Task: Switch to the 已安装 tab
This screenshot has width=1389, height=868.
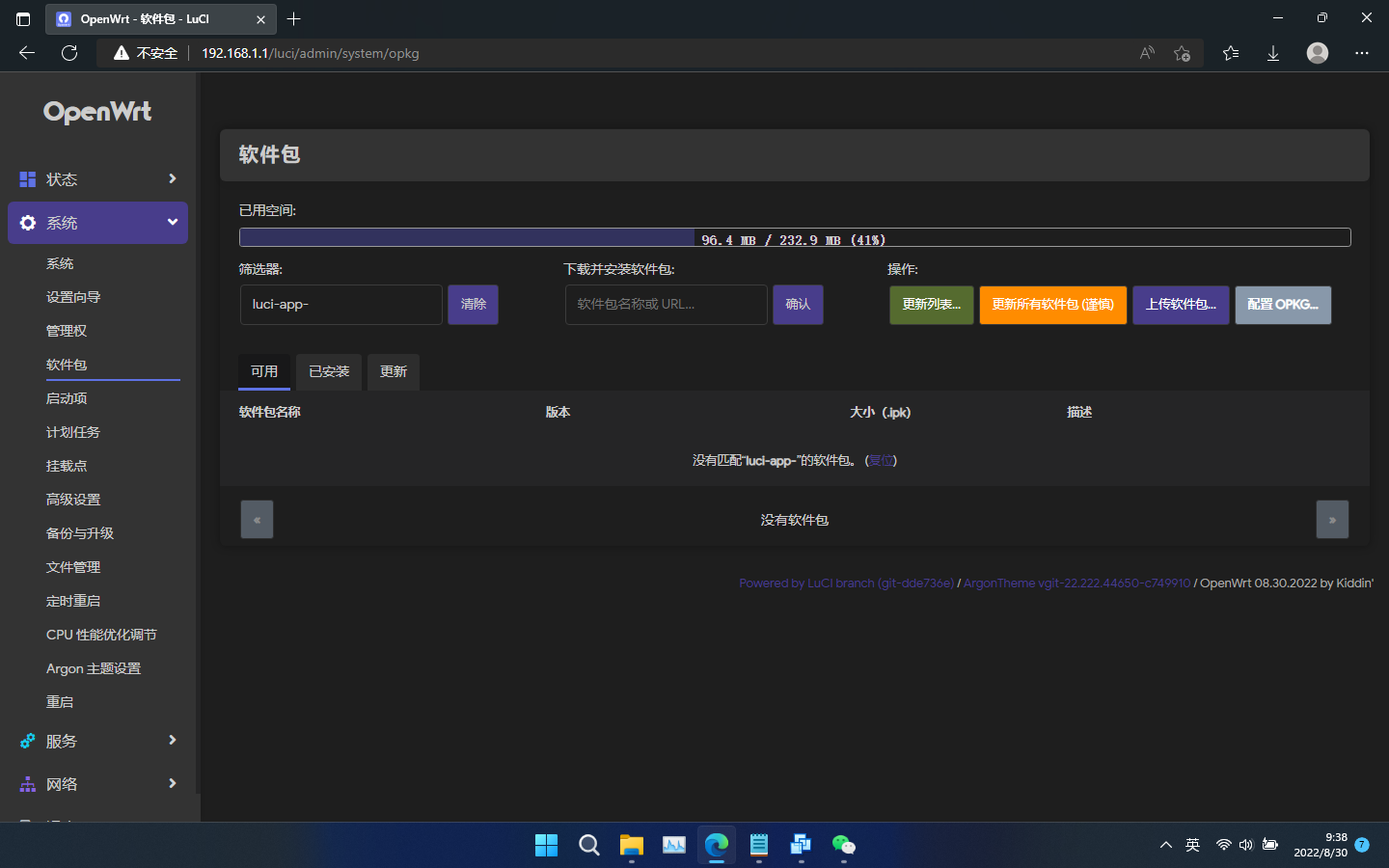Action: tap(329, 371)
